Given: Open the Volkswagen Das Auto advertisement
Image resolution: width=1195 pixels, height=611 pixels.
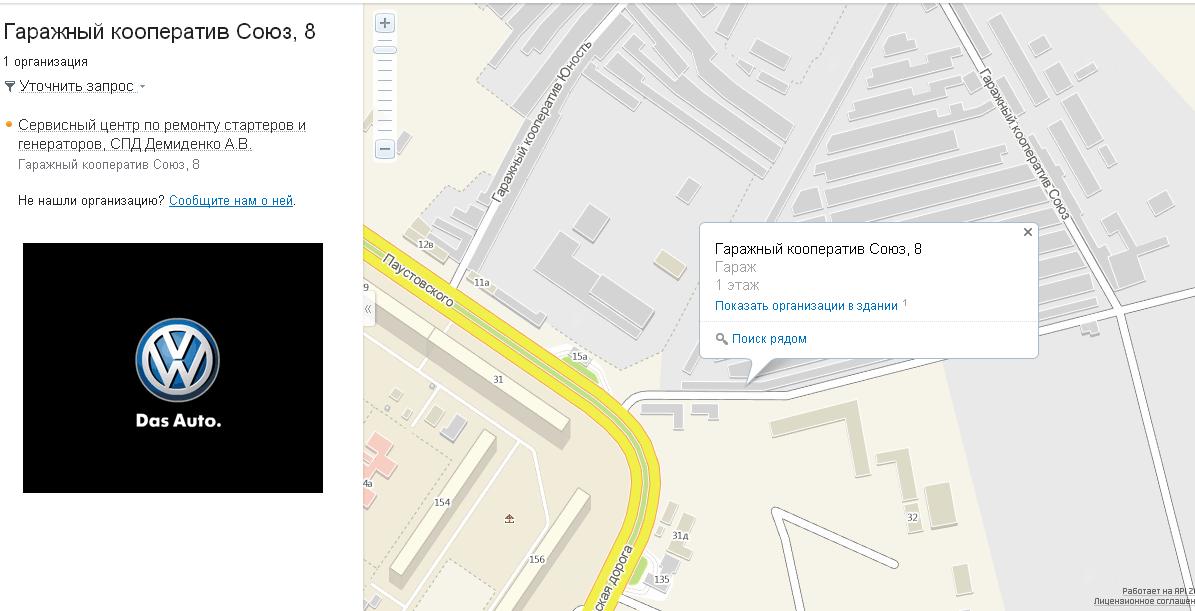Looking at the screenshot, I should click(173, 368).
